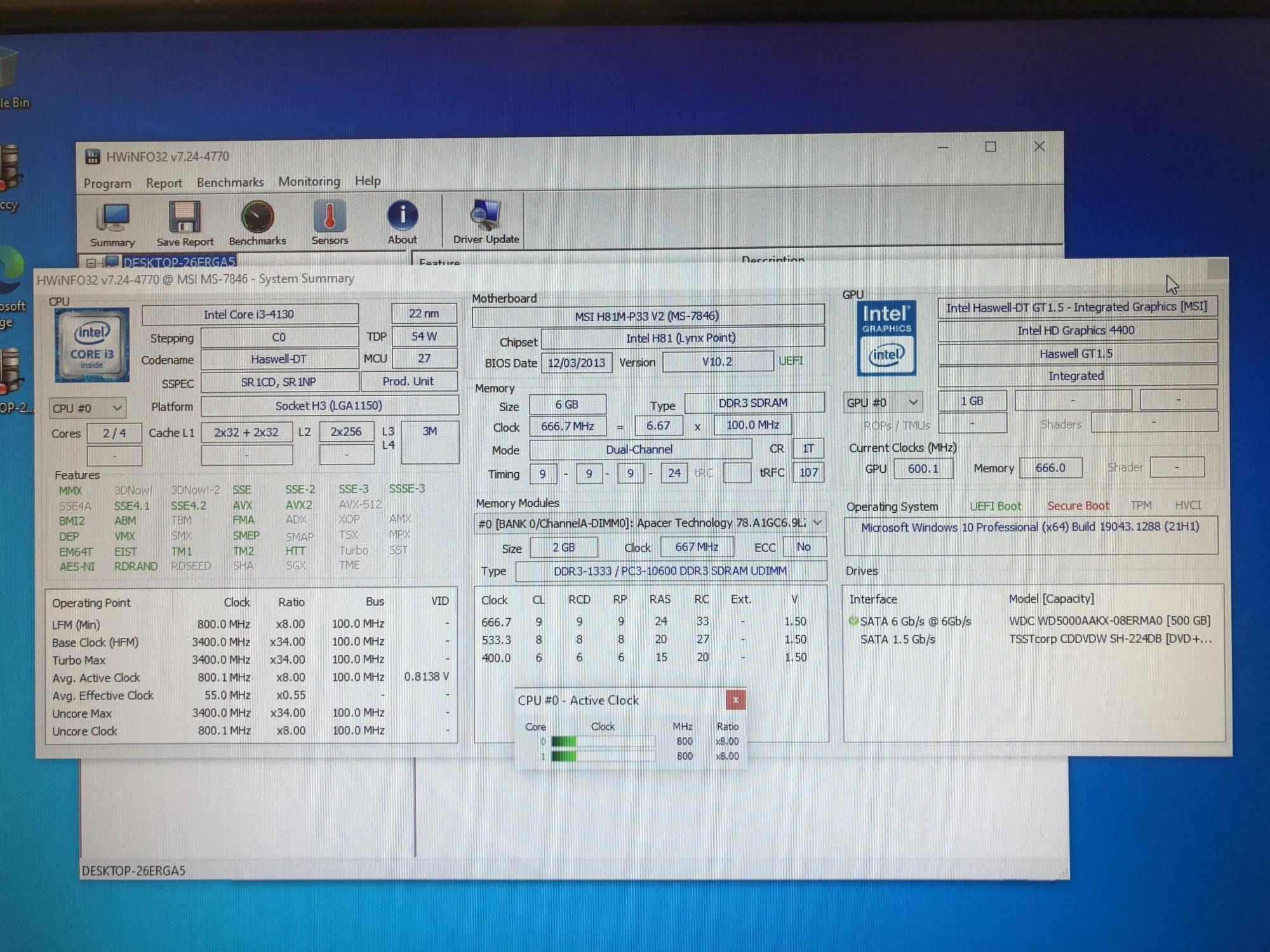
Task: Open the CPU #0 selector dropdown
Action: point(88,408)
